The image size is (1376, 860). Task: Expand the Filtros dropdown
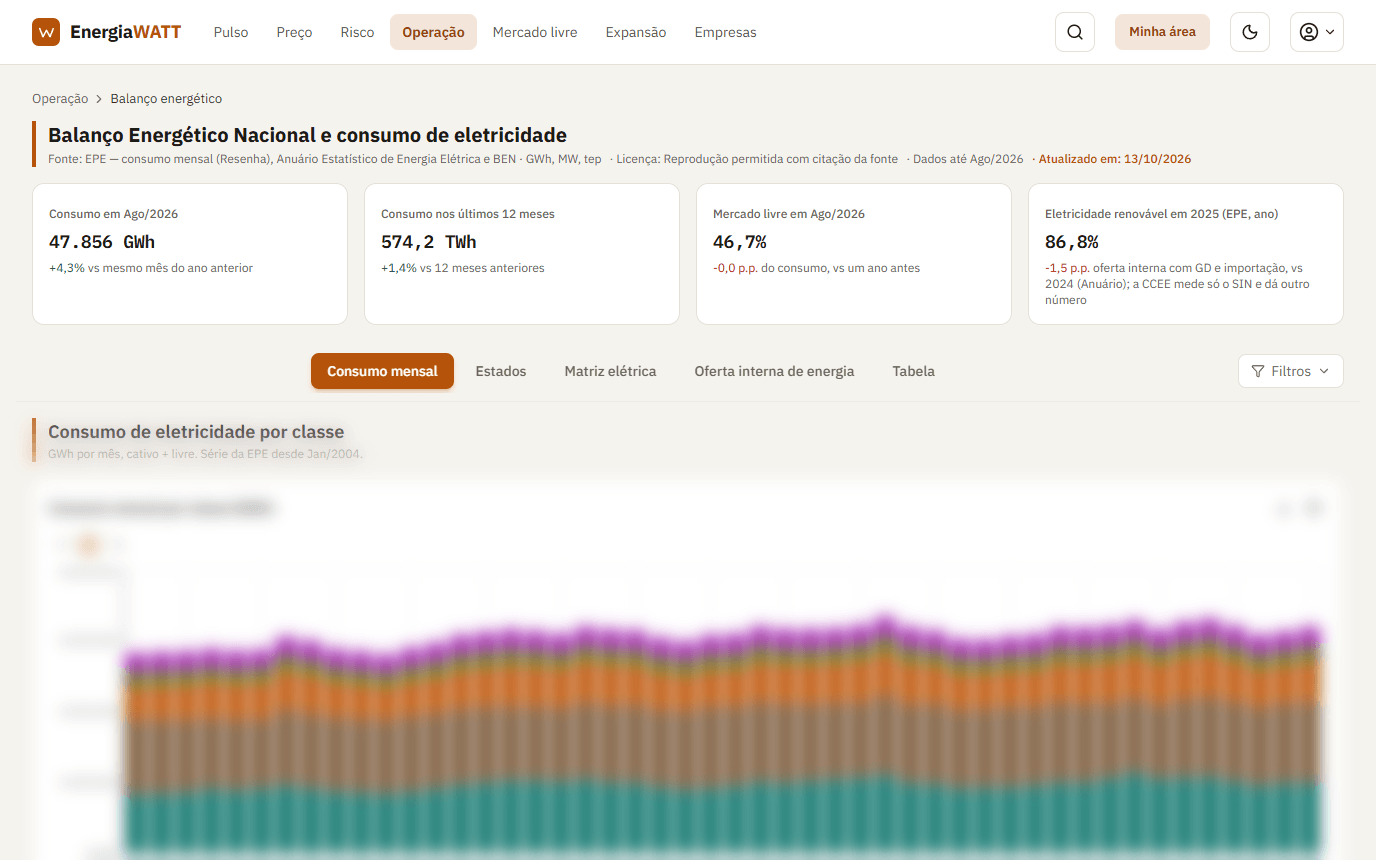pos(1291,371)
